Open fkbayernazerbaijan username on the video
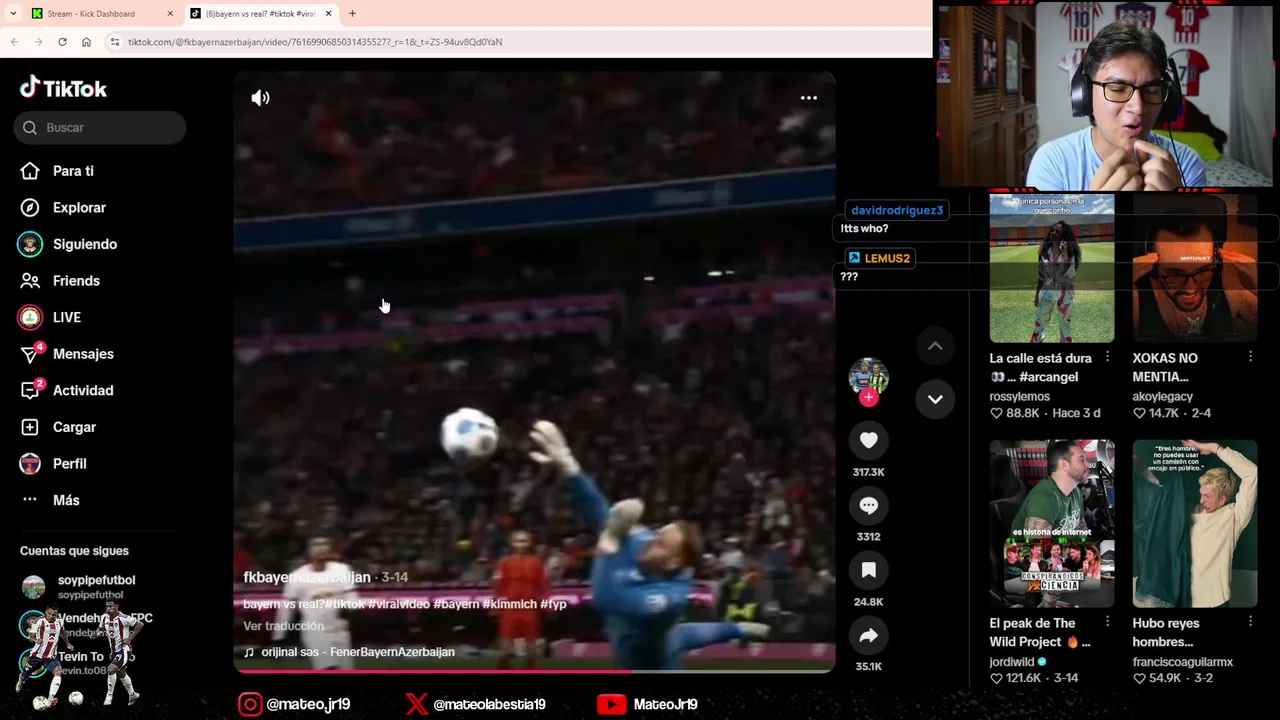This screenshot has height=720, width=1280. (x=307, y=577)
